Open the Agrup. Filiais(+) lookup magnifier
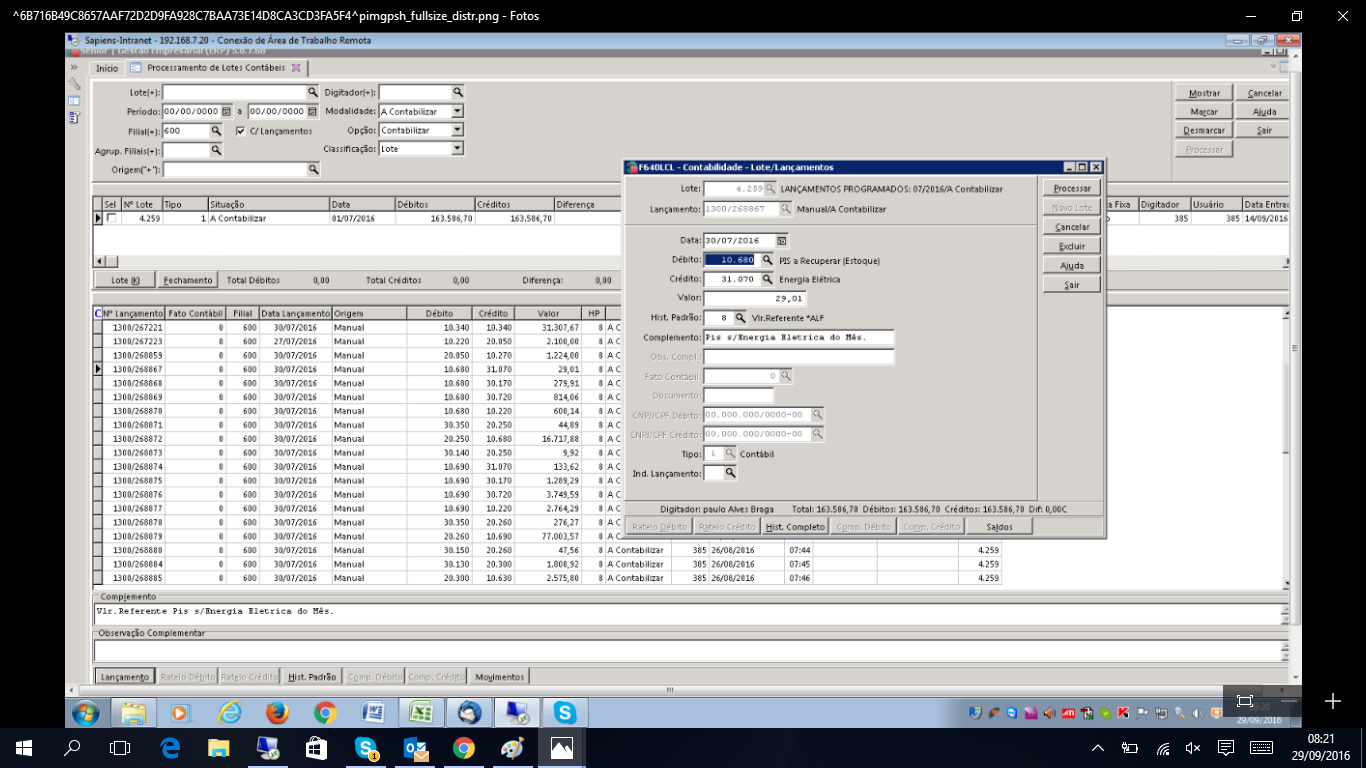This screenshot has width=1366, height=768. click(x=215, y=150)
